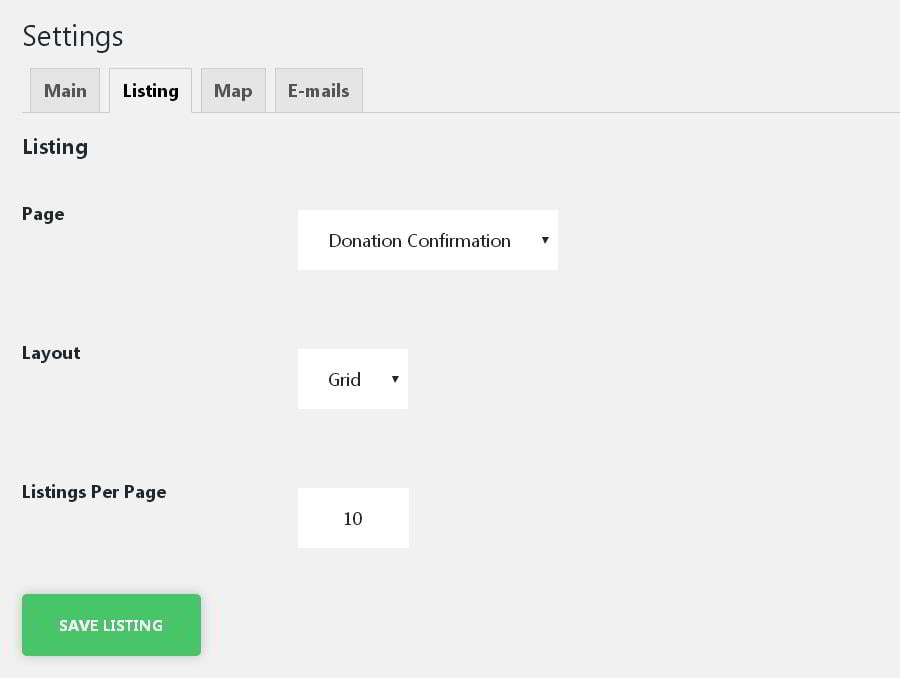Image resolution: width=900 pixels, height=678 pixels.
Task: Click empty space right of Page dropdown
Action: pos(720,240)
